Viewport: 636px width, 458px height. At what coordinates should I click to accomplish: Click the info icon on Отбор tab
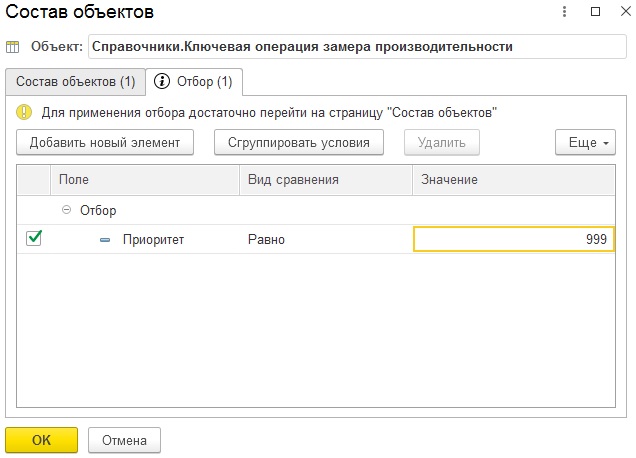162,81
